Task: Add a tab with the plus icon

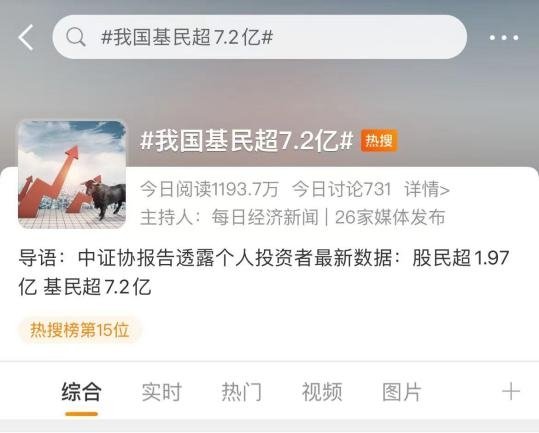Action: click(x=511, y=391)
